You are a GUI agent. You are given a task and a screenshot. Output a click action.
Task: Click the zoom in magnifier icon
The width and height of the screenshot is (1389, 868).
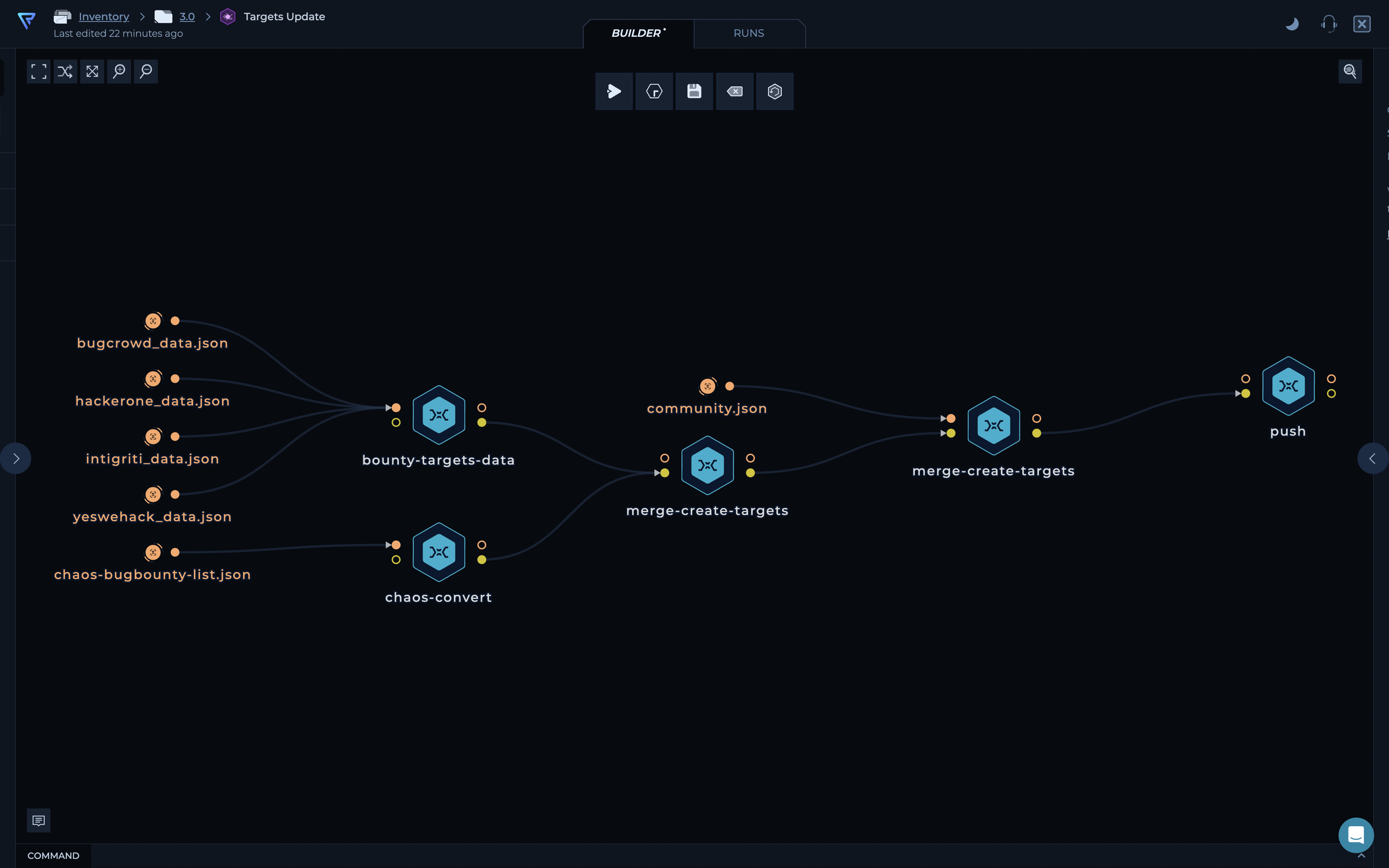[x=119, y=71]
